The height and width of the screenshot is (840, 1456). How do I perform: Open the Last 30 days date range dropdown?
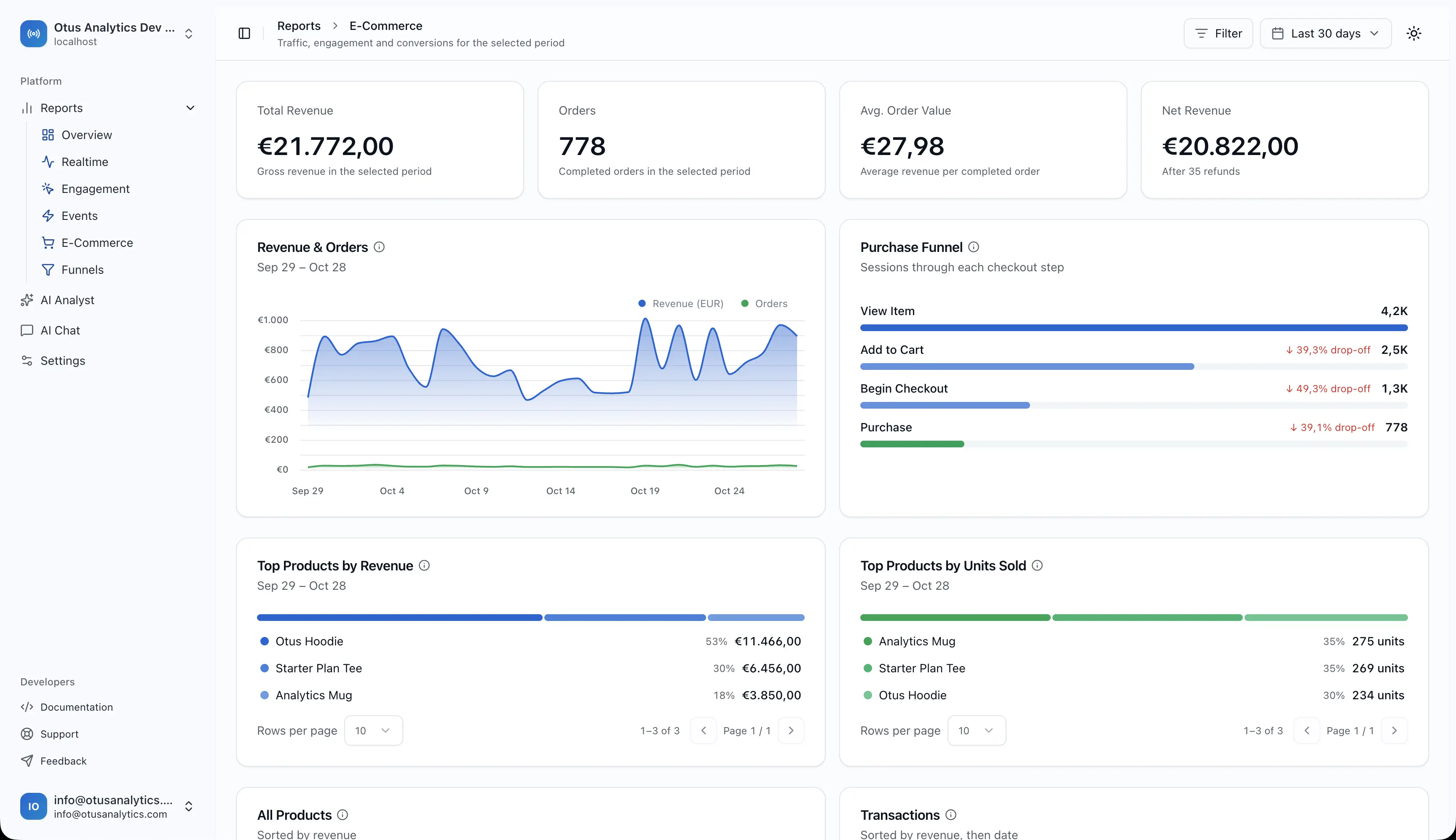click(1325, 33)
